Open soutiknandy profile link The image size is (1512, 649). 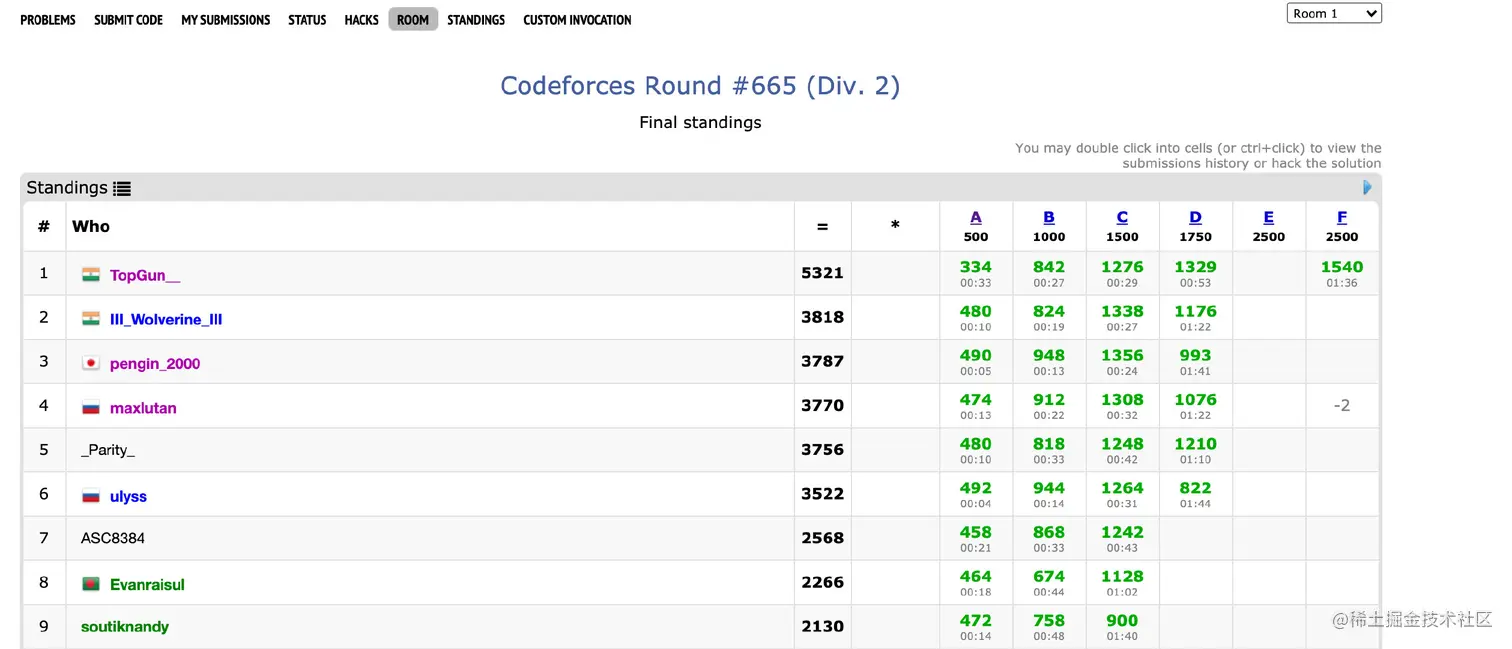pyautogui.click(x=125, y=627)
